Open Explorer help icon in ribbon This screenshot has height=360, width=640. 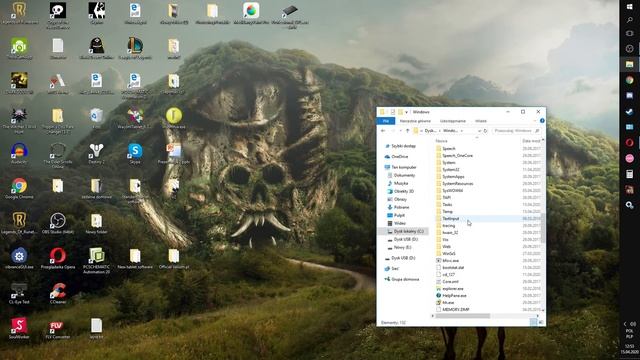point(542,121)
